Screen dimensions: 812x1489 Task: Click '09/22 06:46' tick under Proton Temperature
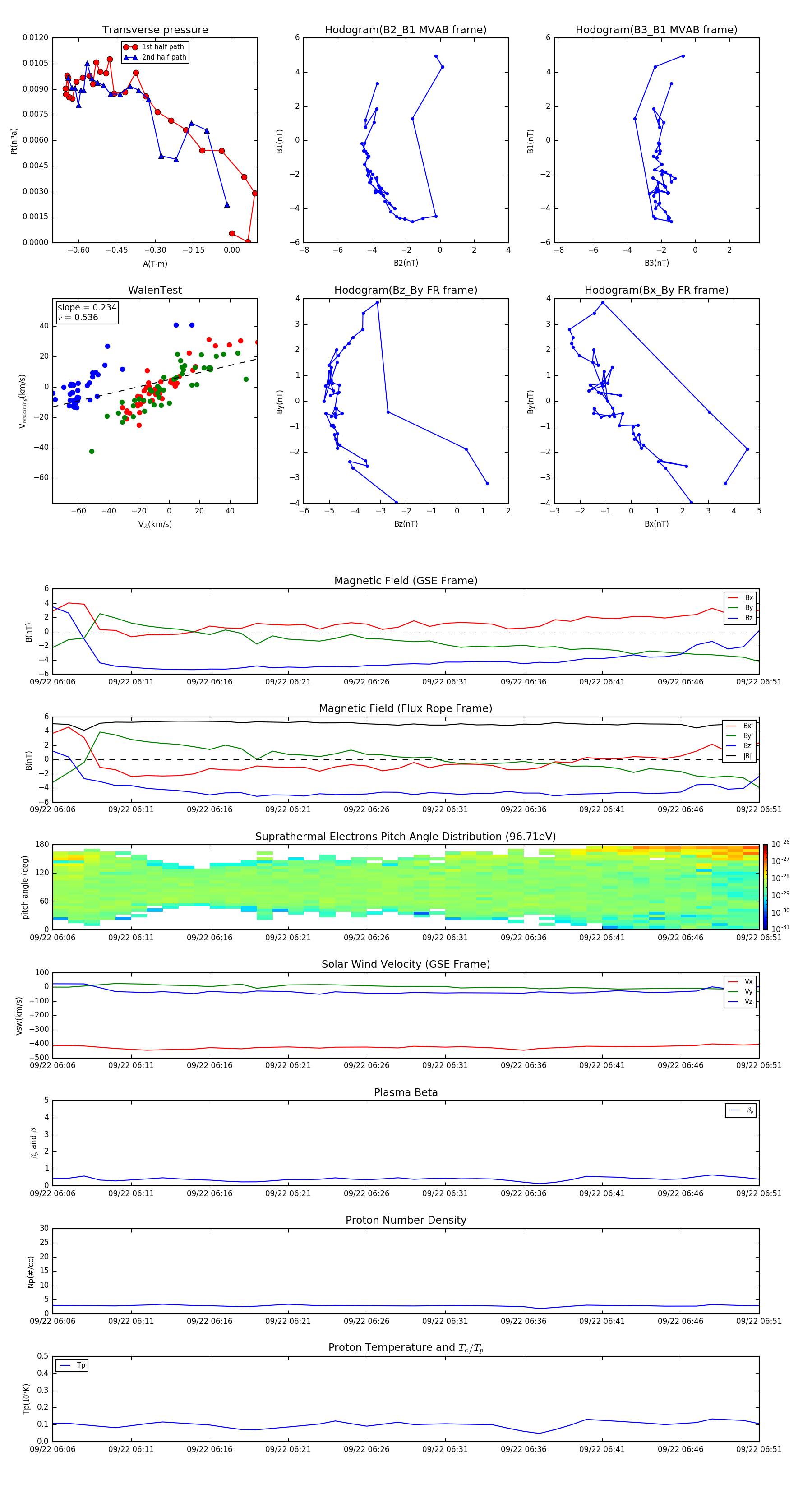(680, 1449)
